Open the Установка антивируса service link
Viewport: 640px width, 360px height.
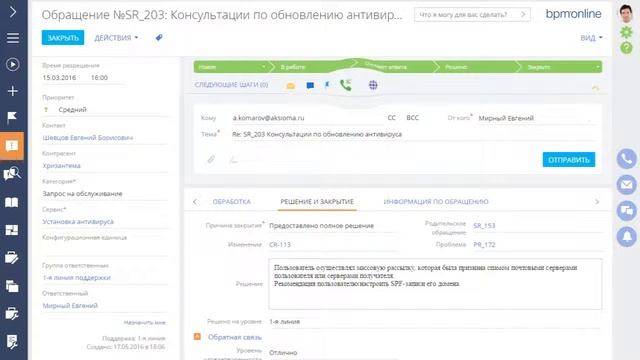point(78,222)
